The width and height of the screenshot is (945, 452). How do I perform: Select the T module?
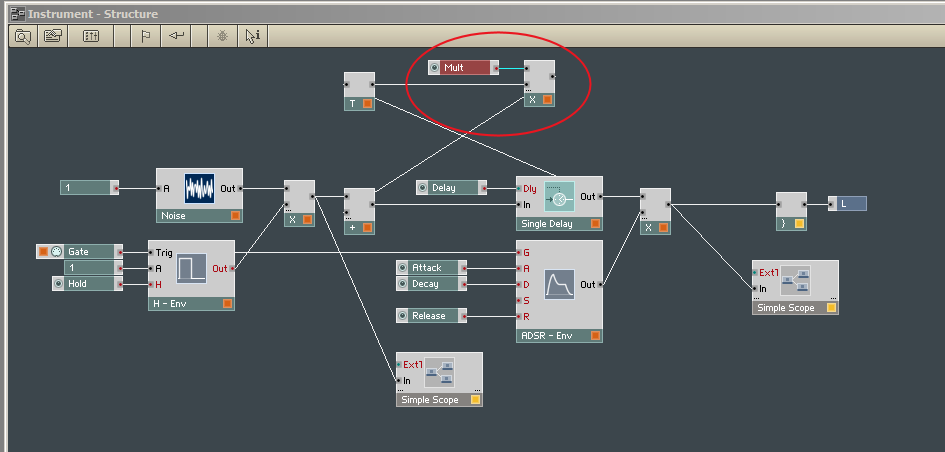pyautogui.click(x=359, y=92)
